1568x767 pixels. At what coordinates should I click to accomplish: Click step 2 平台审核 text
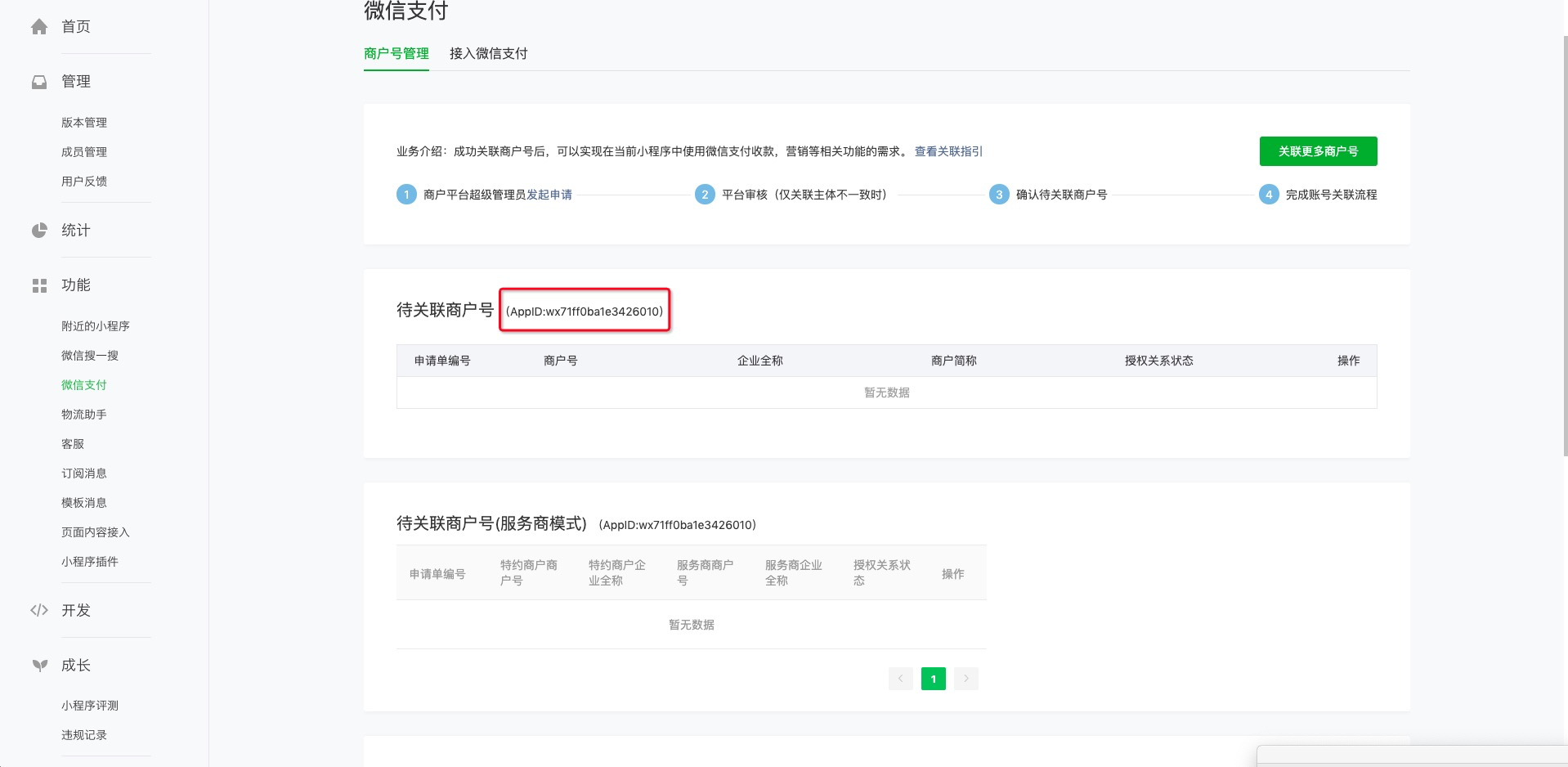(x=804, y=195)
